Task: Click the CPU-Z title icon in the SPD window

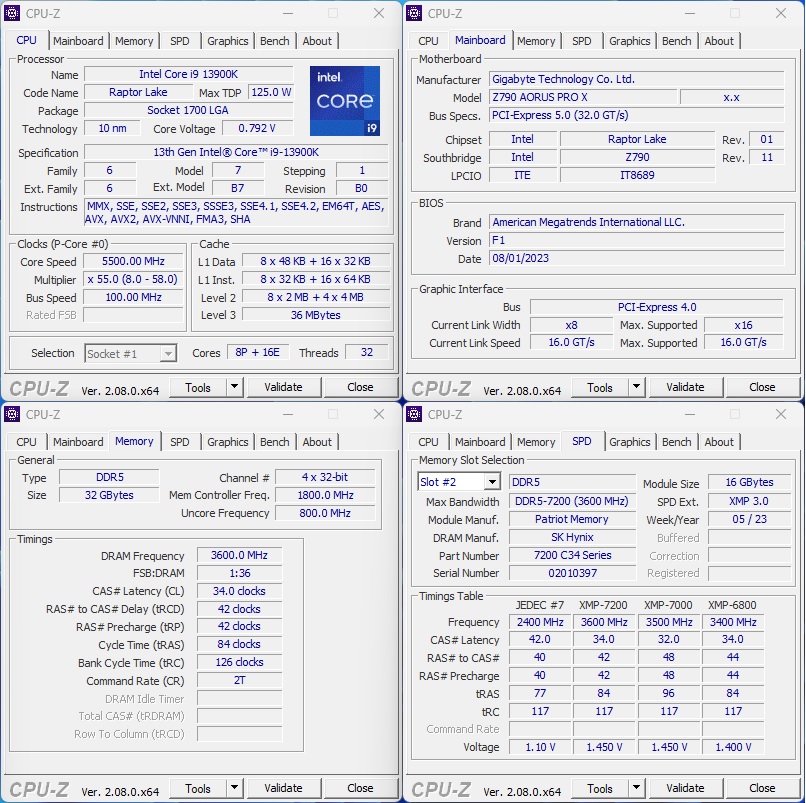Action: click(x=414, y=414)
